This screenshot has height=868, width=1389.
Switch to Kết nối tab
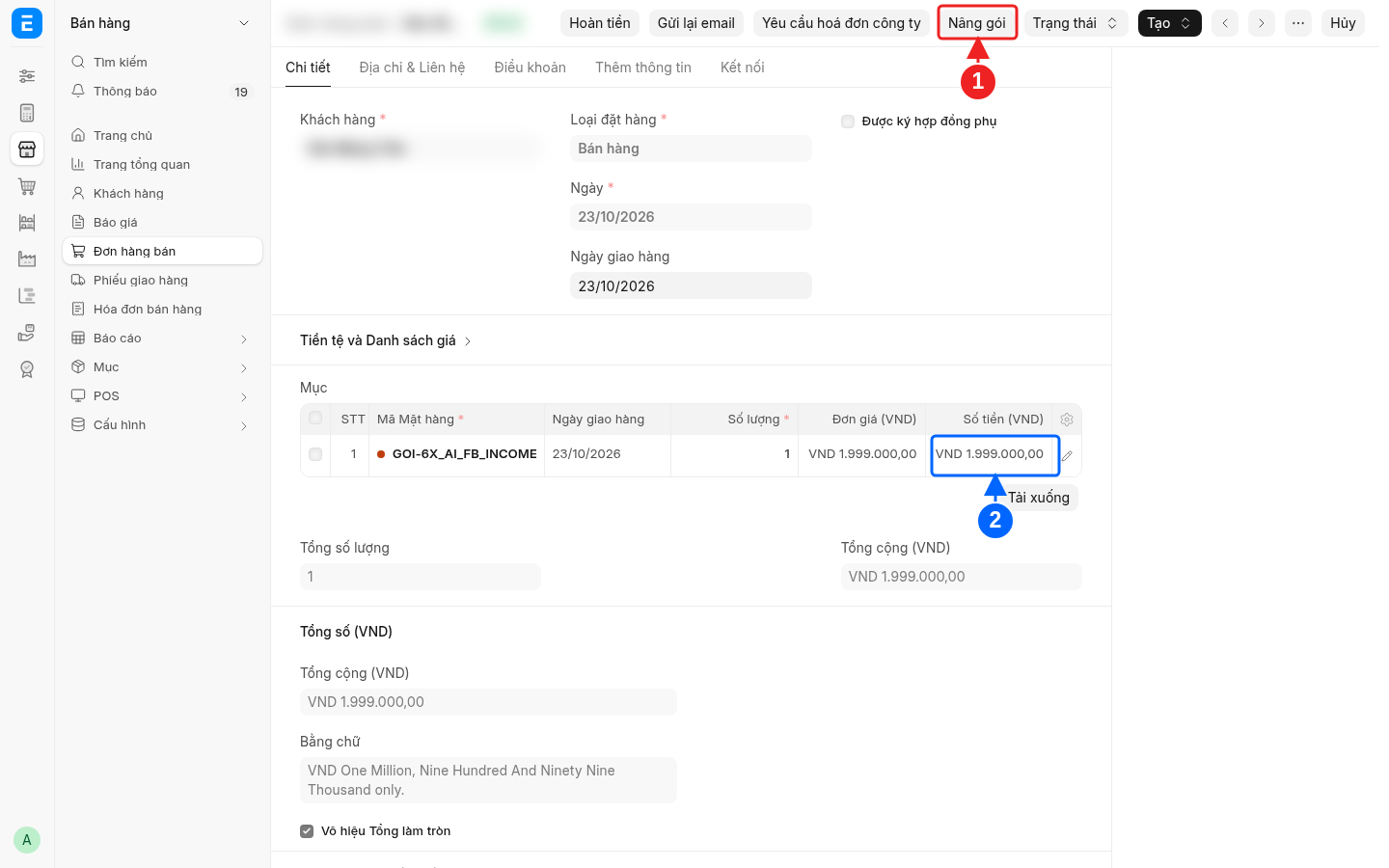pyautogui.click(x=742, y=68)
